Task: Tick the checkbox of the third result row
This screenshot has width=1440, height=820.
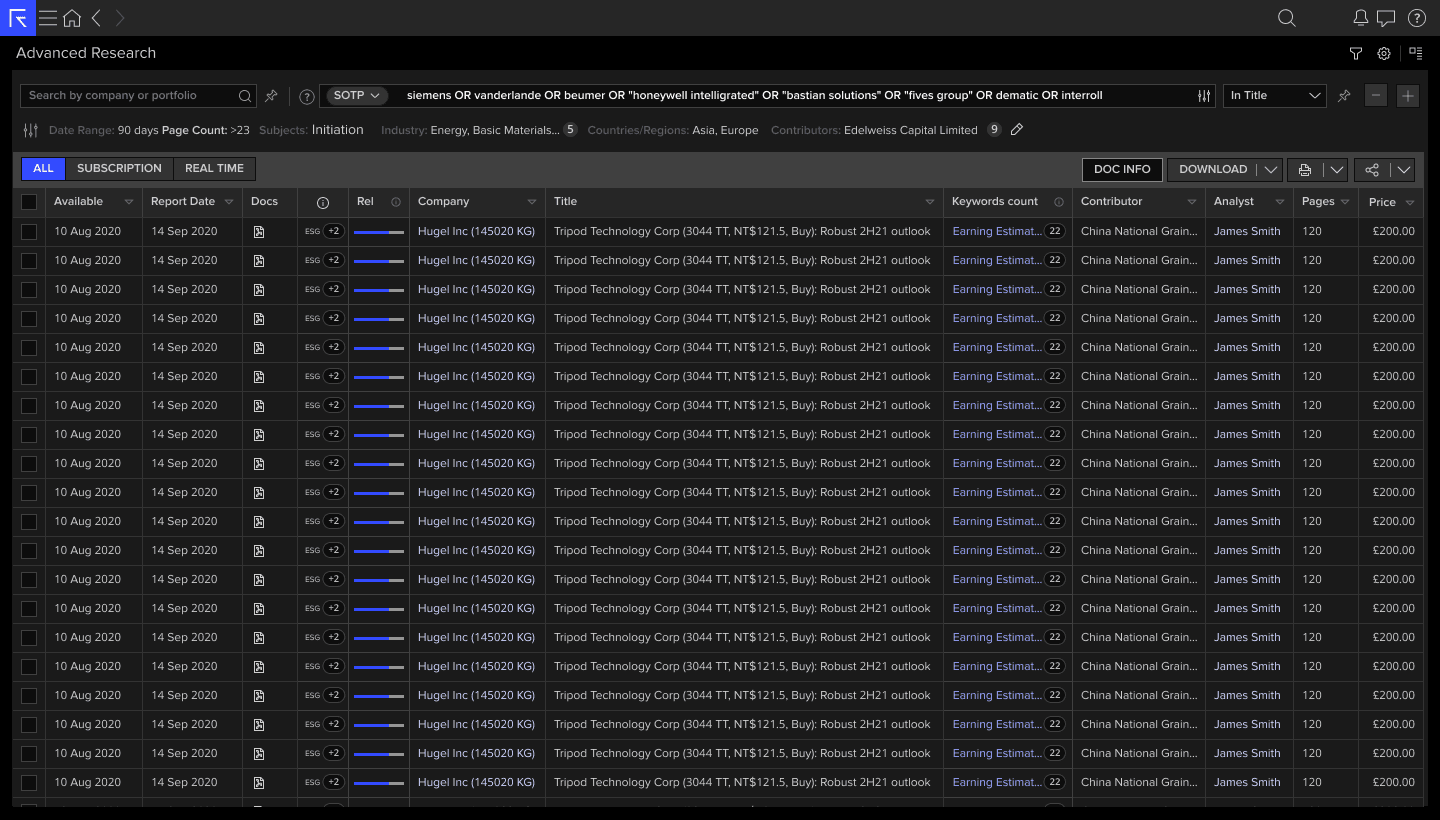Action: pos(29,289)
